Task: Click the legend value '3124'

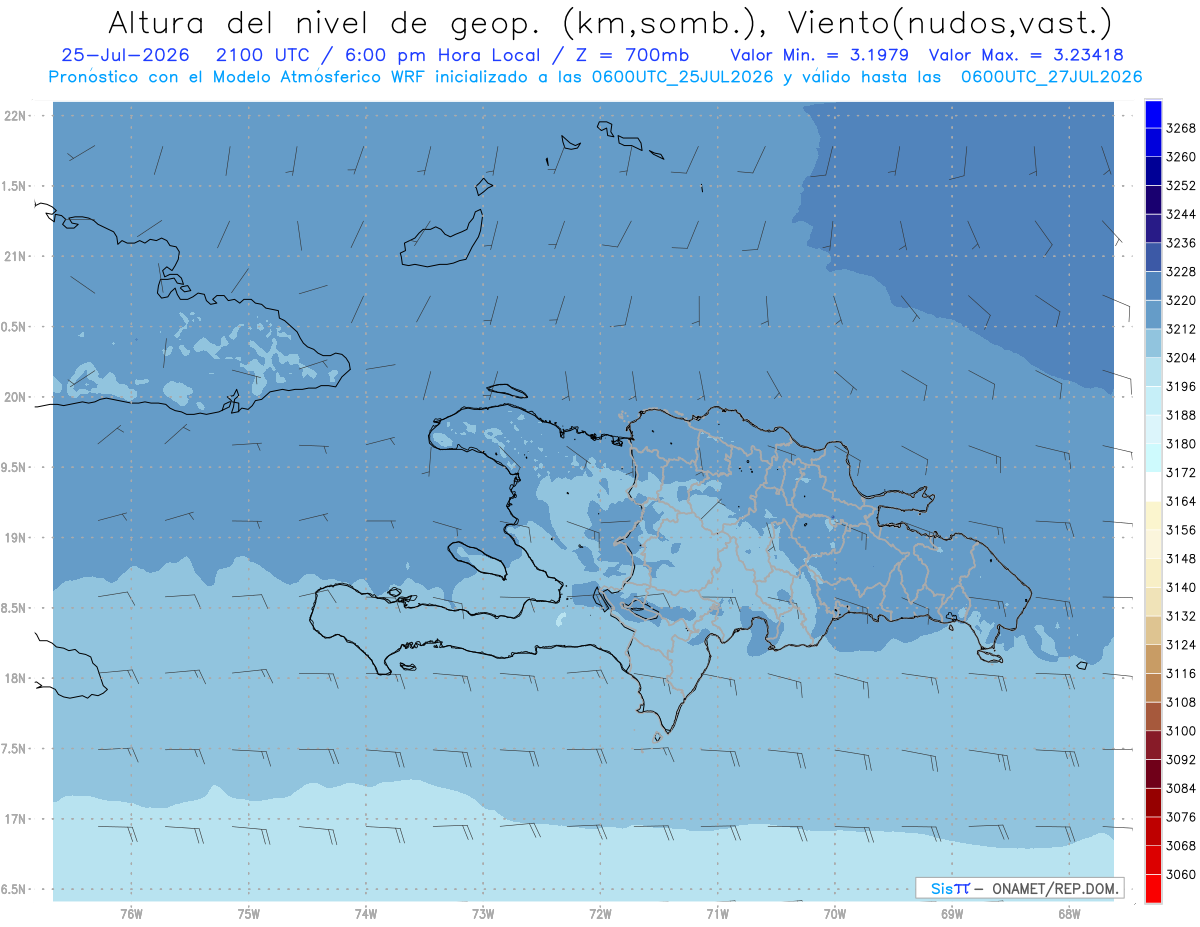Action: click(x=1181, y=645)
